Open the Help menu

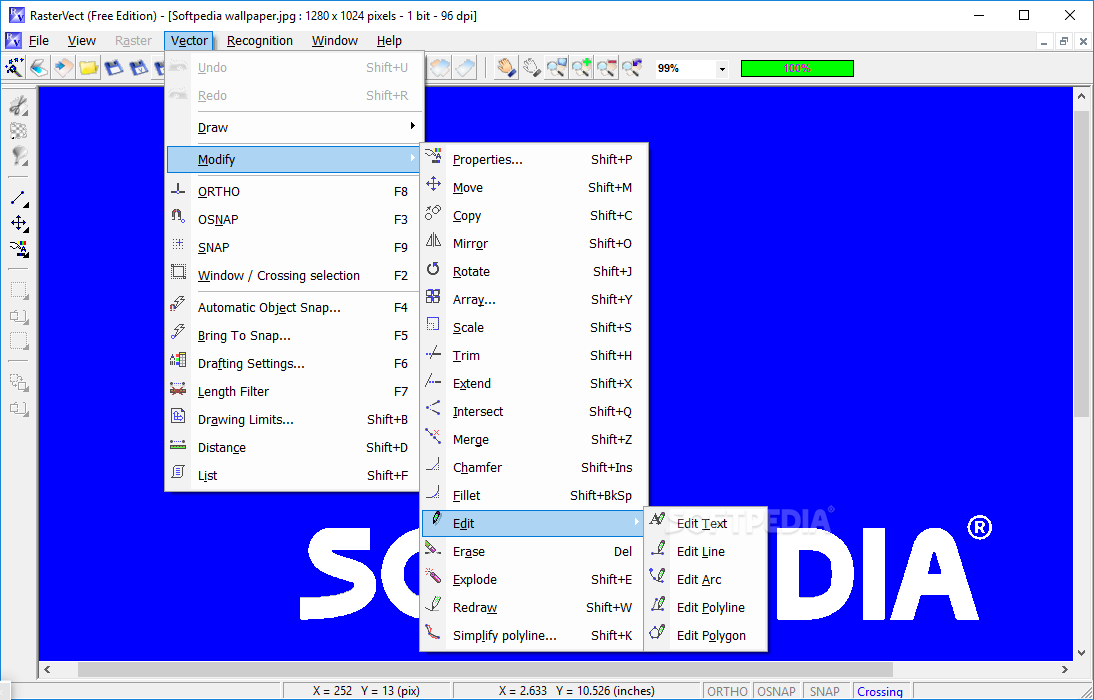(389, 40)
